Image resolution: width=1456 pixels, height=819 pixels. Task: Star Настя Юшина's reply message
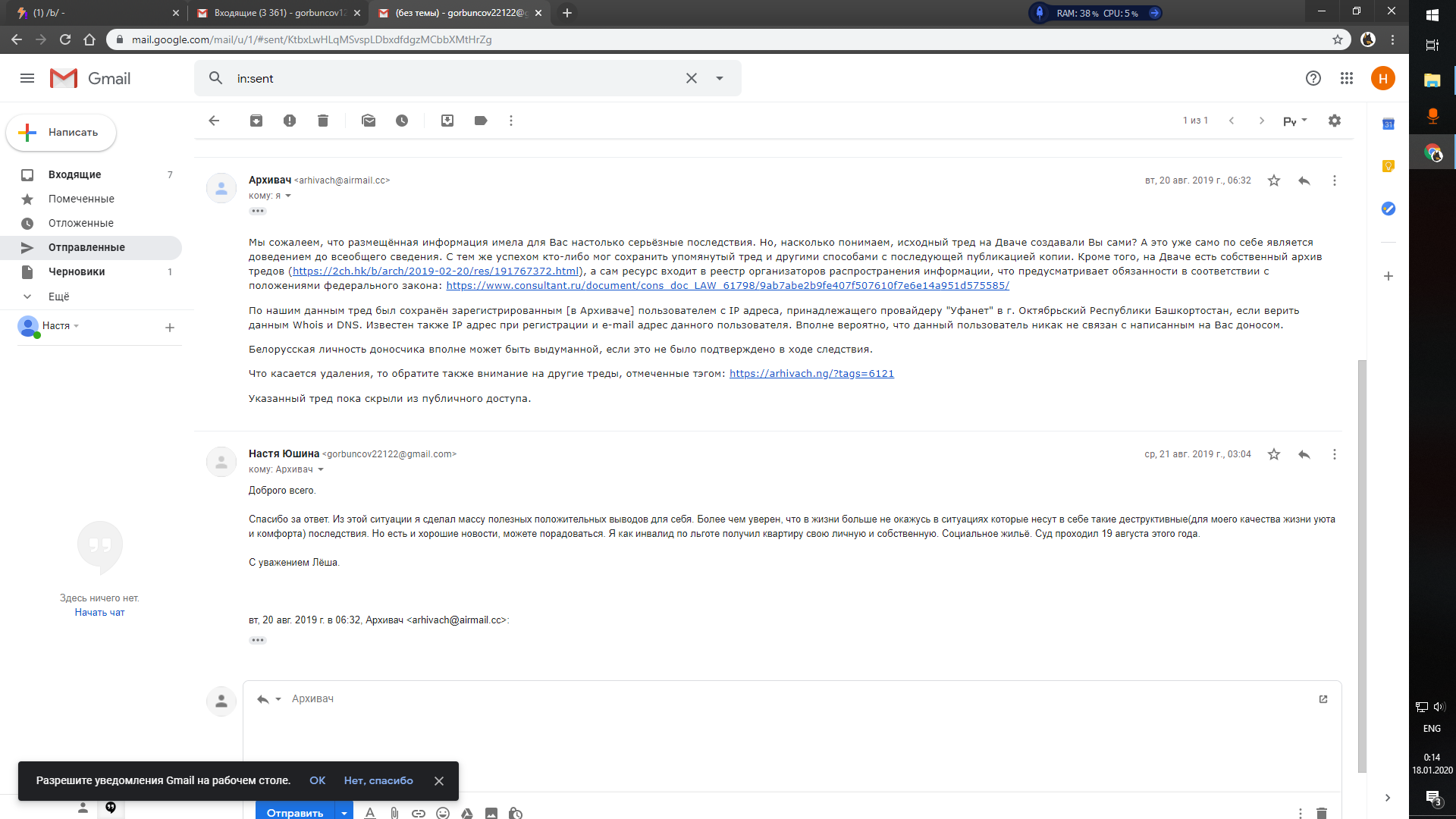click(1274, 454)
